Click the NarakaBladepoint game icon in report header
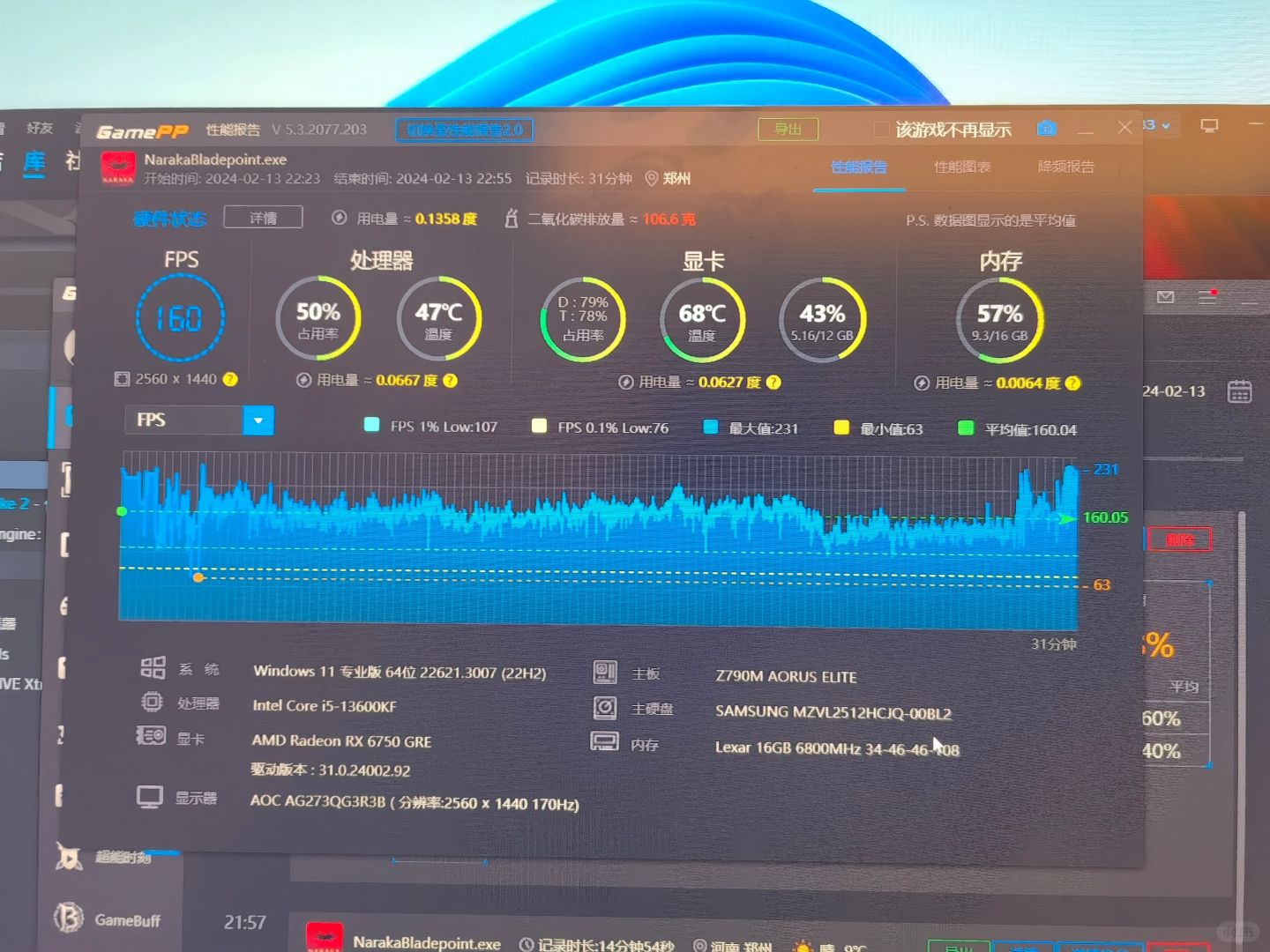The image size is (1270, 952). [x=117, y=167]
